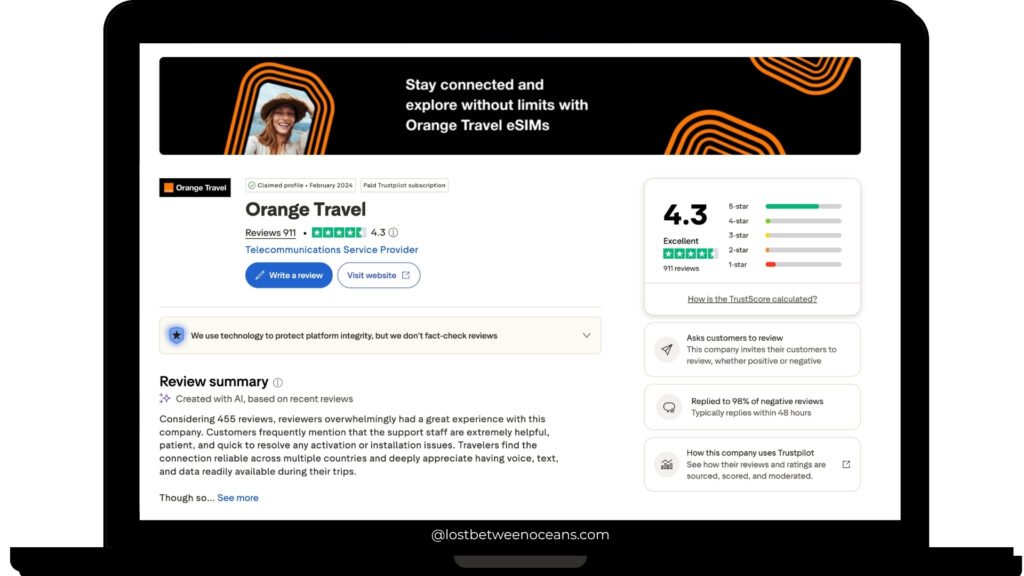The height and width of the screenshot is (576, 1024).
Task: Click See more in review summary
Action: coord(238,498)
